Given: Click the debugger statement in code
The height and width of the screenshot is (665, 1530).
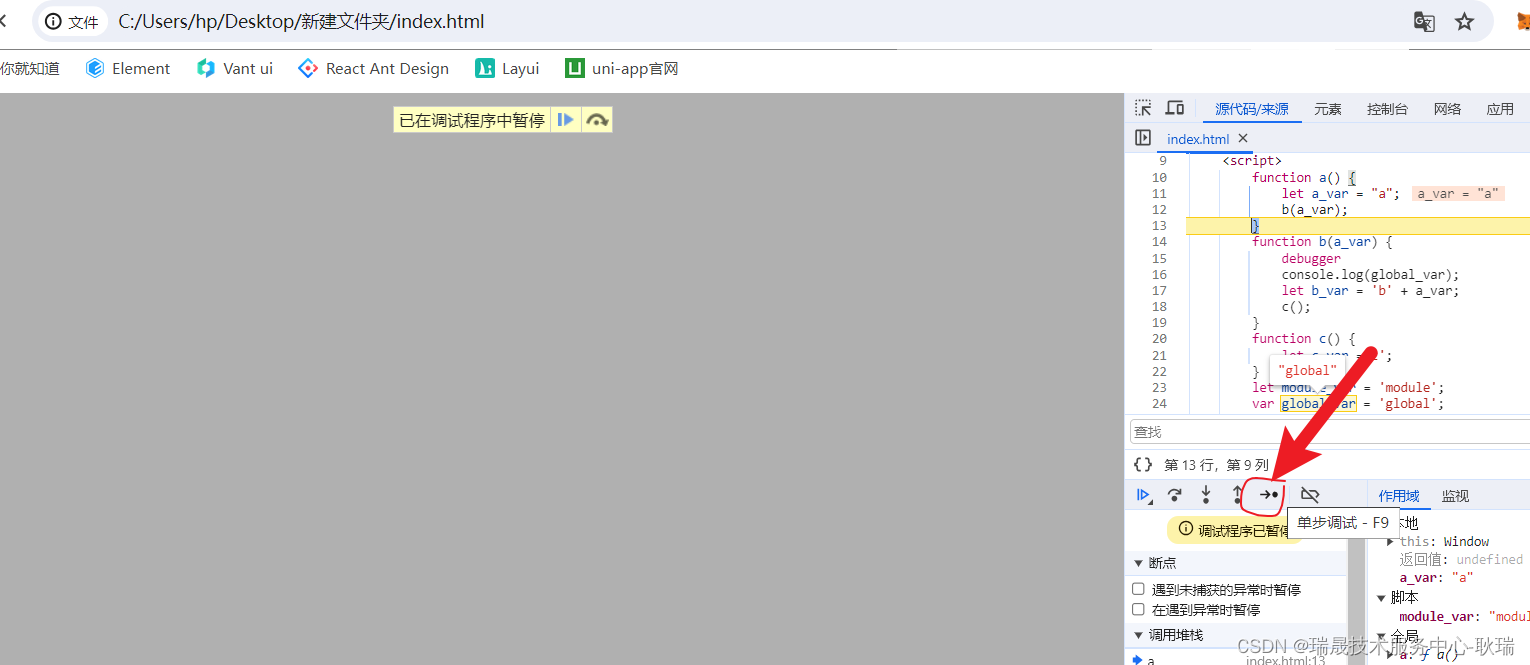Looking at the screenshot, I should (1311, 258).
